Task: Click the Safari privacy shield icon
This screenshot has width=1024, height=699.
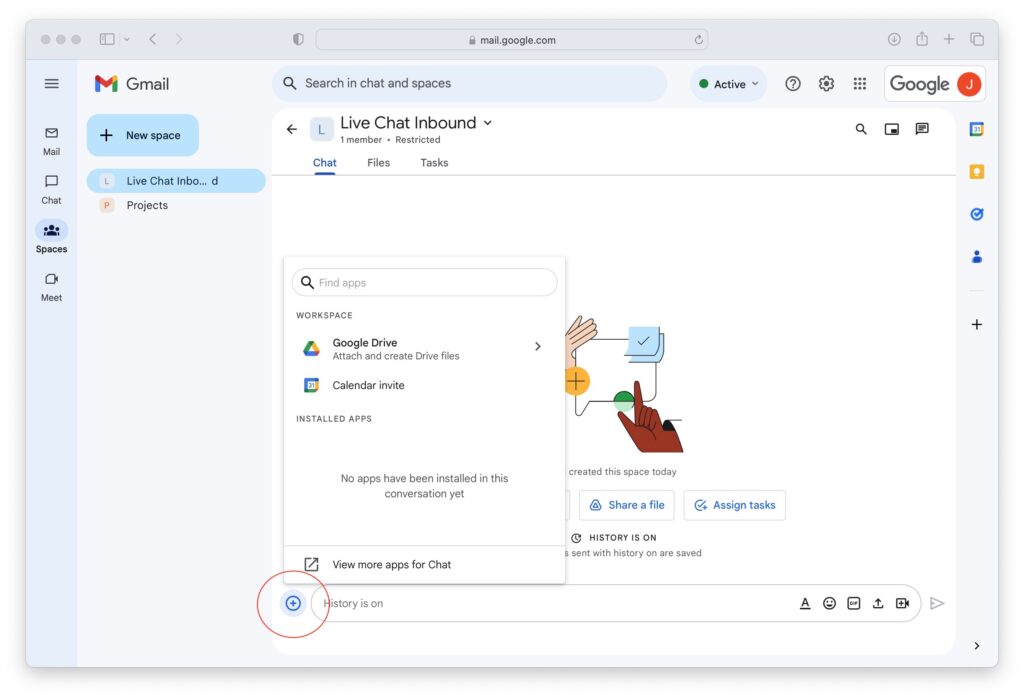Action: (x=298, y=39)
